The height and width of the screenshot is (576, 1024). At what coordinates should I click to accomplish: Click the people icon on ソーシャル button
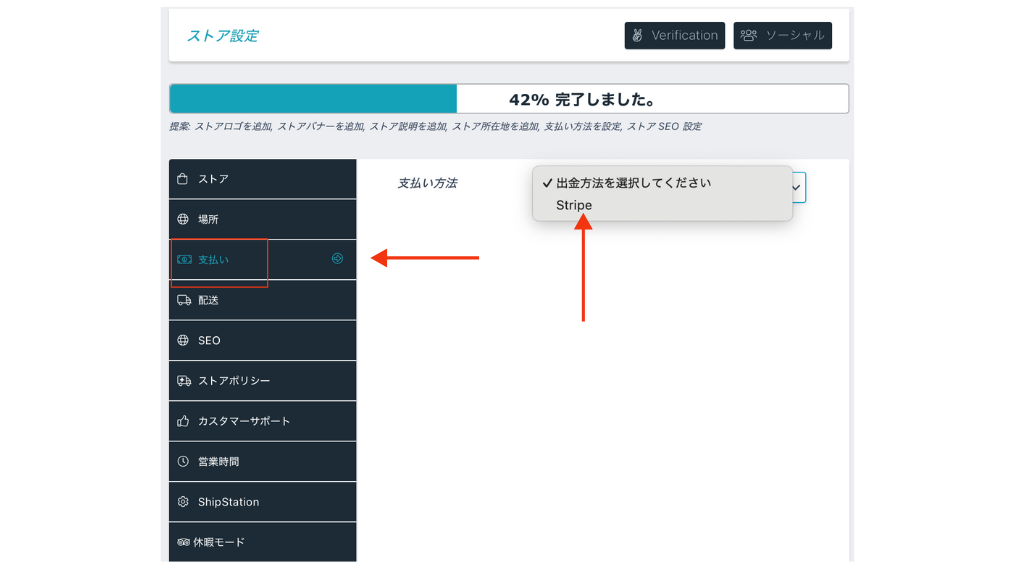point(748,35)
